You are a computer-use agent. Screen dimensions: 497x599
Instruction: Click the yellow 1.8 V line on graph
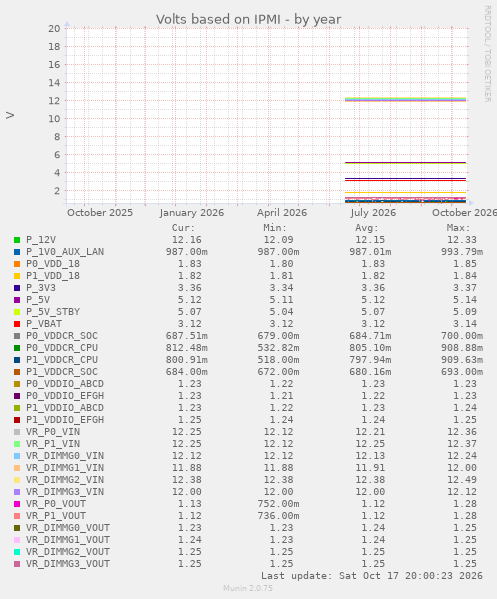405,192
